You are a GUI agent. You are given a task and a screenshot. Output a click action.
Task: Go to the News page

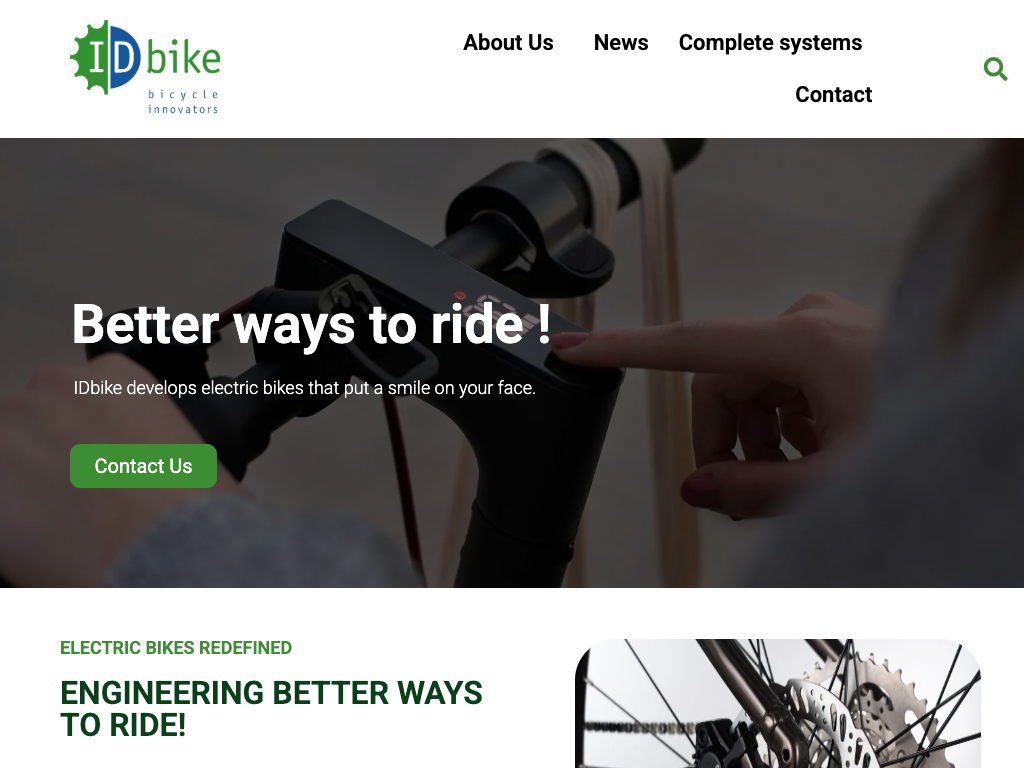coord(620,42)
